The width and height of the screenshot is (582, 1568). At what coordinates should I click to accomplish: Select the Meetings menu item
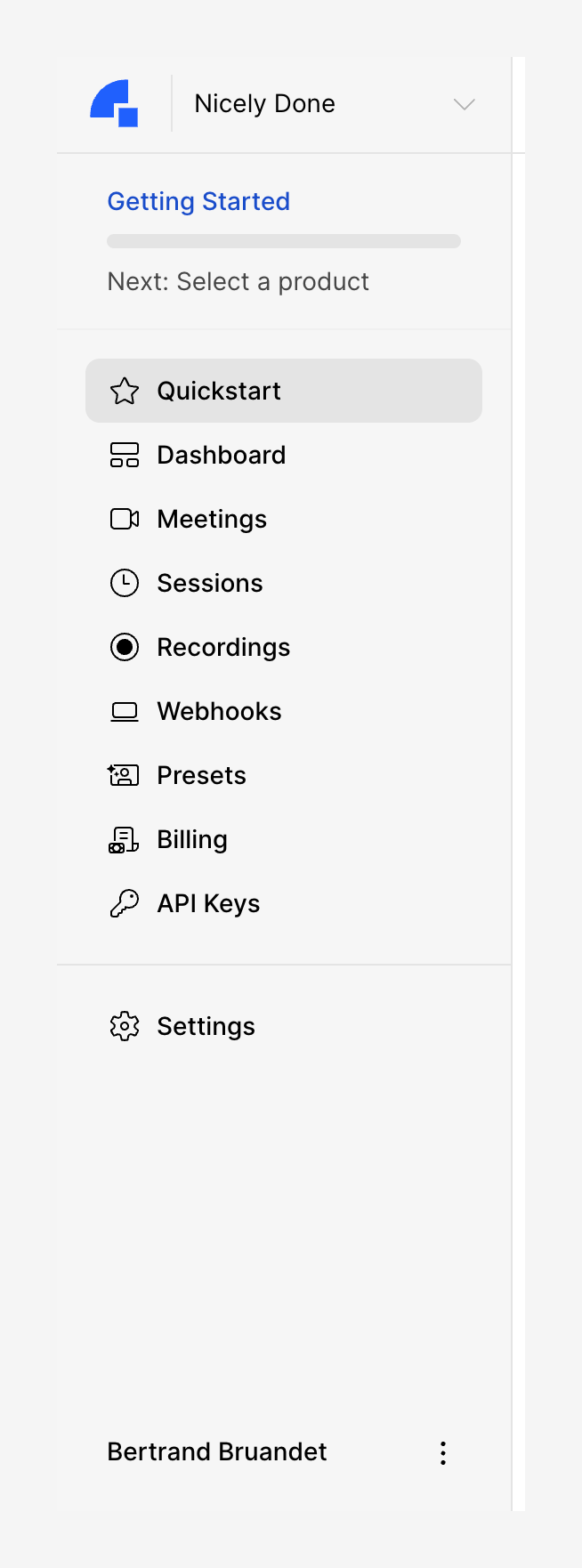pos(212,519)
